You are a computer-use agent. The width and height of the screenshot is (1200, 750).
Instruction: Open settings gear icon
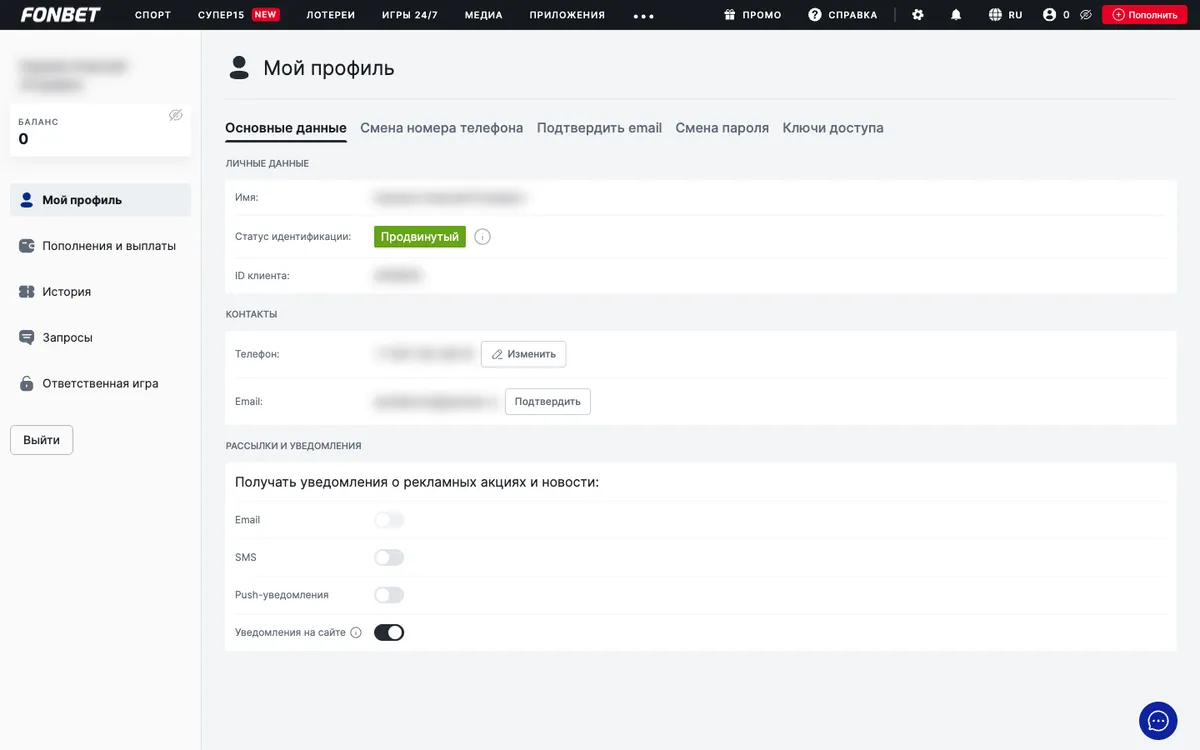point(918,15)
